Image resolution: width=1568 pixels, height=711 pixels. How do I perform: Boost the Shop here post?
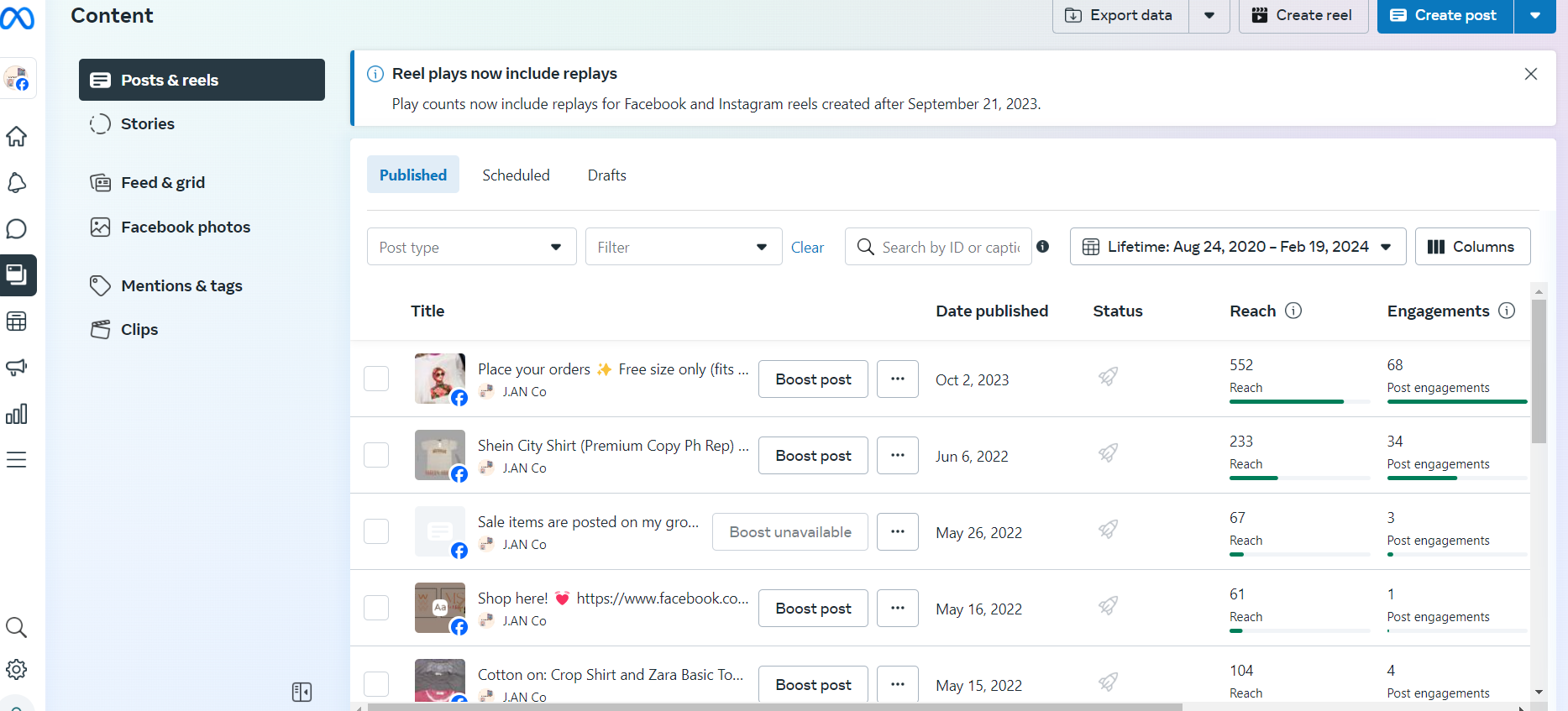(x=813, y=608)
